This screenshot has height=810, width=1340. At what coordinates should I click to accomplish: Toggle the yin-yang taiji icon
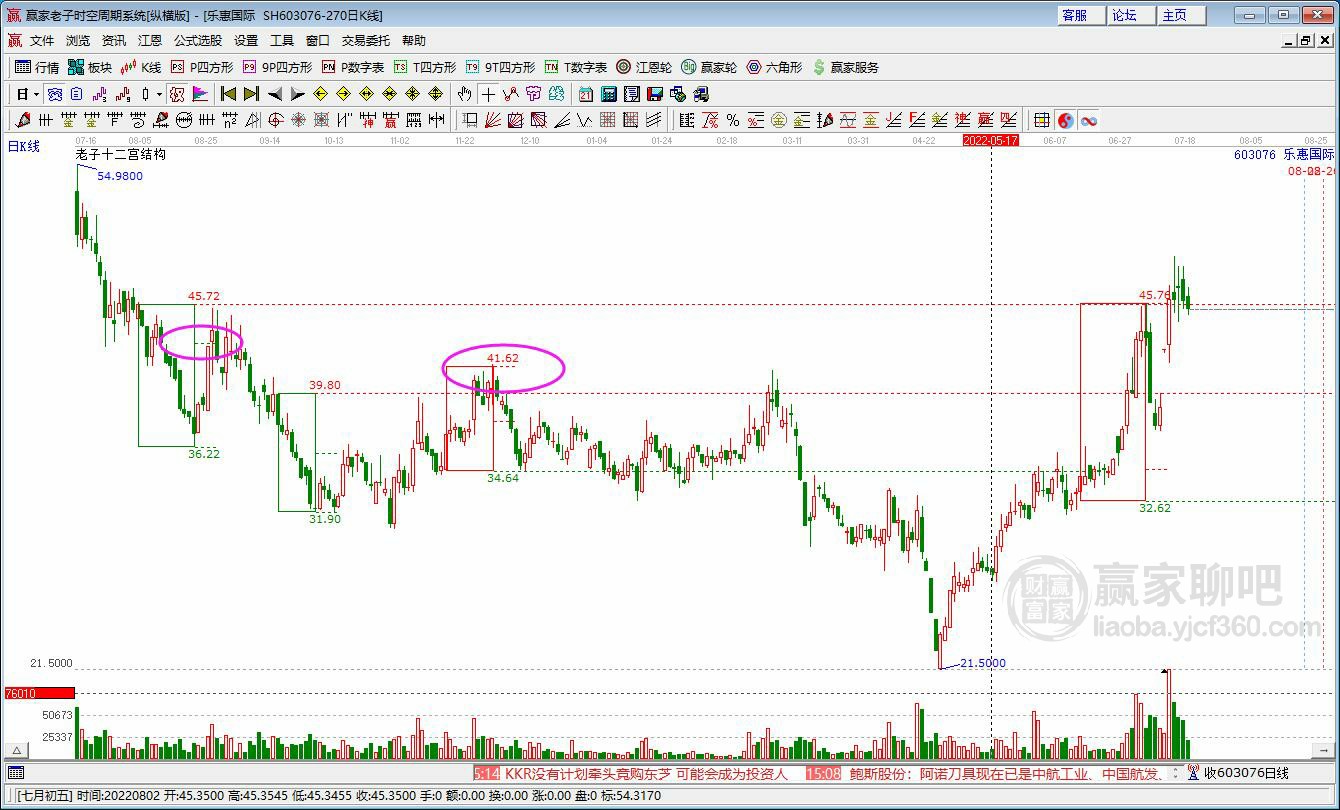(x=1066, y=120)
